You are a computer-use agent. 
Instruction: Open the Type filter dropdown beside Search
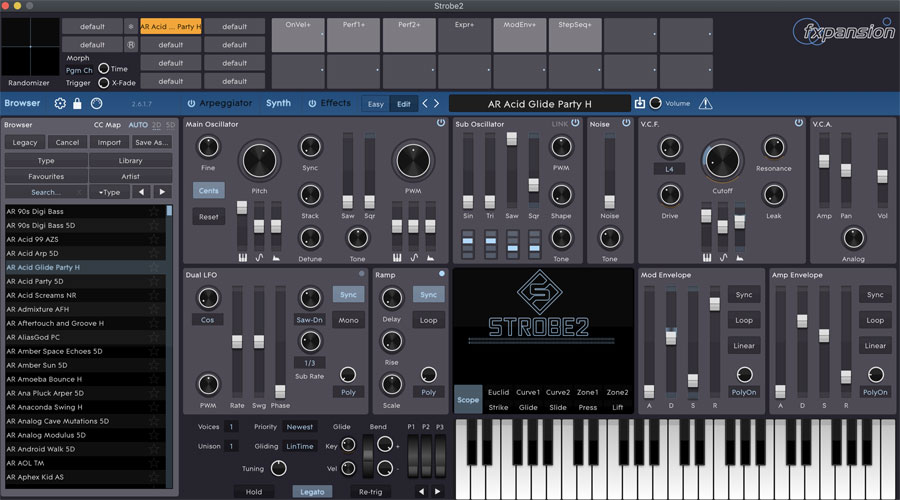[110, 192]
